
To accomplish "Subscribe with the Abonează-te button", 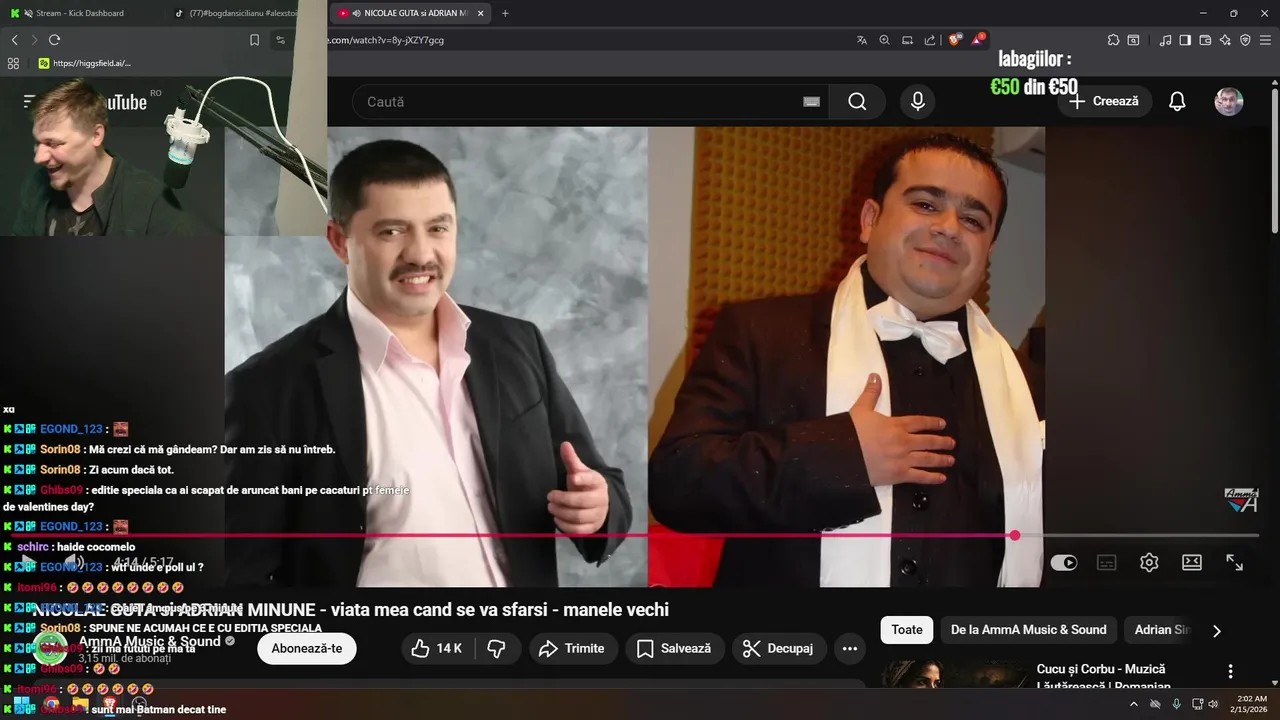I will (307, 649).
